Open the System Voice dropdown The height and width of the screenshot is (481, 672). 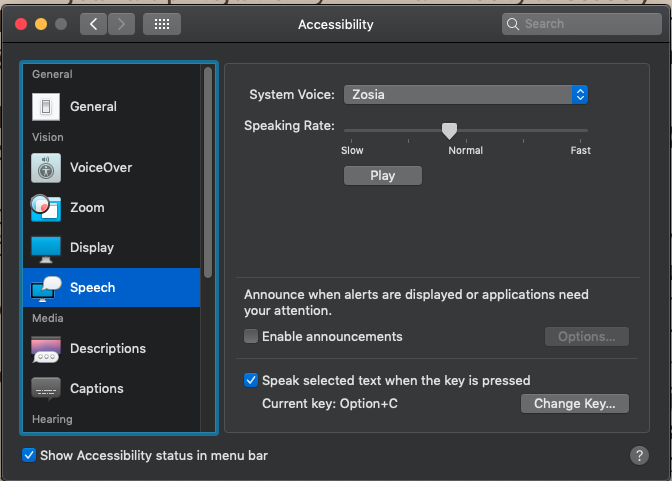[x=466, y=95]
